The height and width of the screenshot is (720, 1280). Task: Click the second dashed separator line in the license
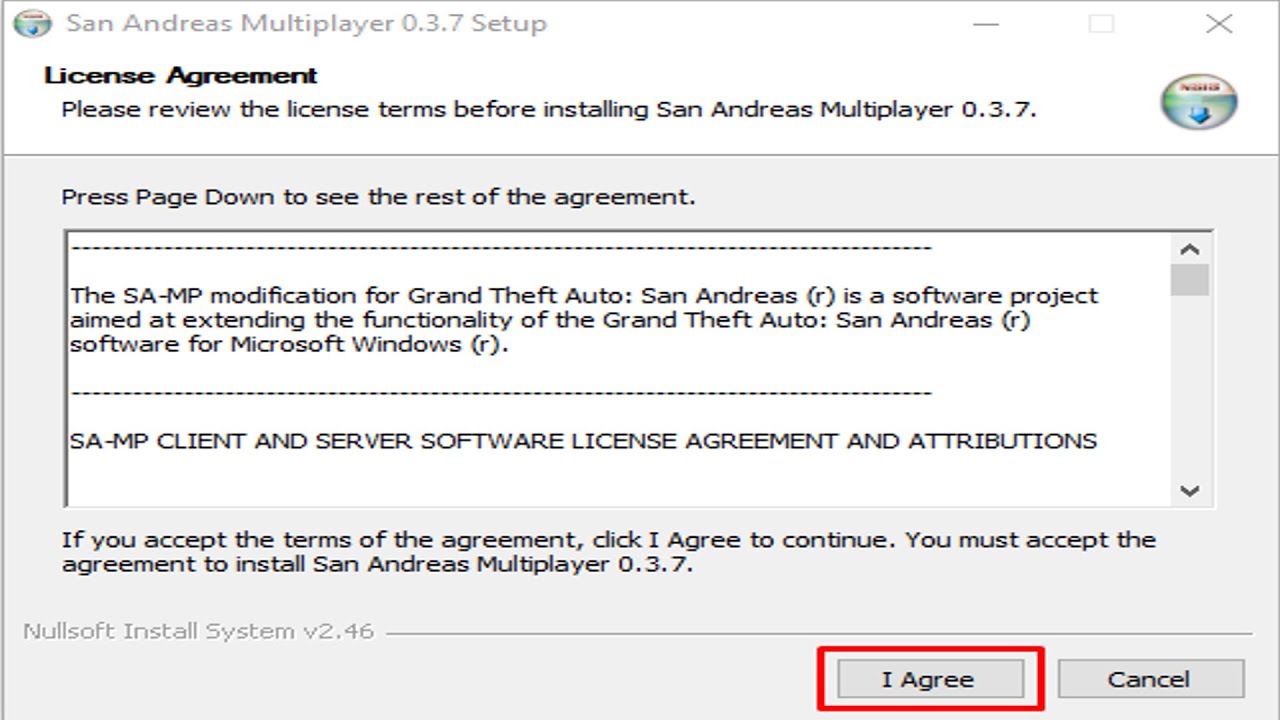tap(502, 392)
